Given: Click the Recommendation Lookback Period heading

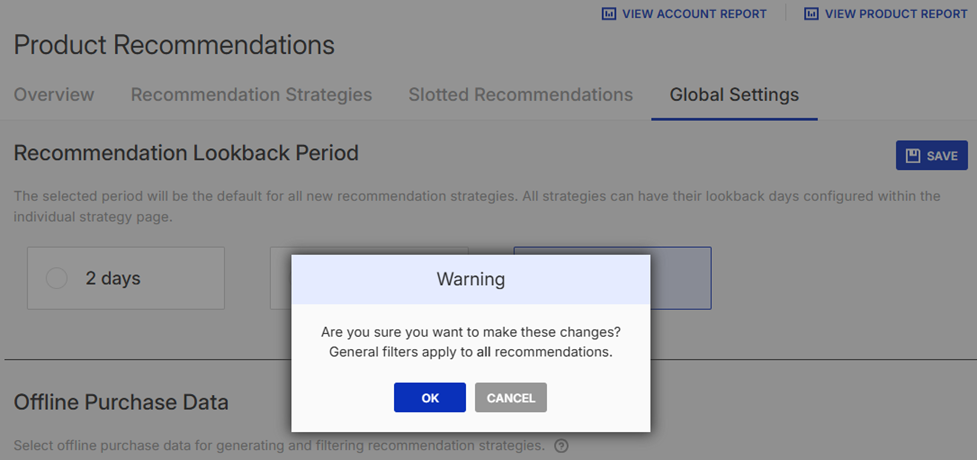Looking at the screenshot, I should click(186, 153).
